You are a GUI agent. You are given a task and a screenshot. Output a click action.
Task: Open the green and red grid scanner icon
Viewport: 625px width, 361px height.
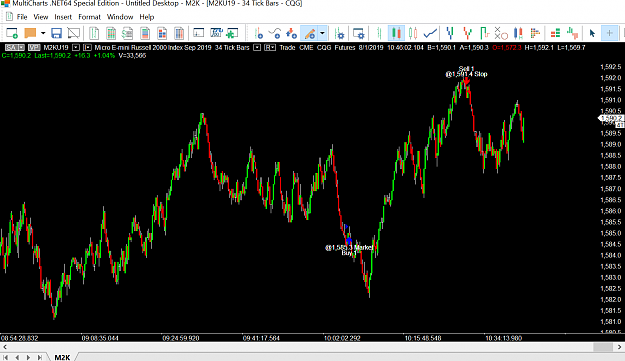click(111, 33)
